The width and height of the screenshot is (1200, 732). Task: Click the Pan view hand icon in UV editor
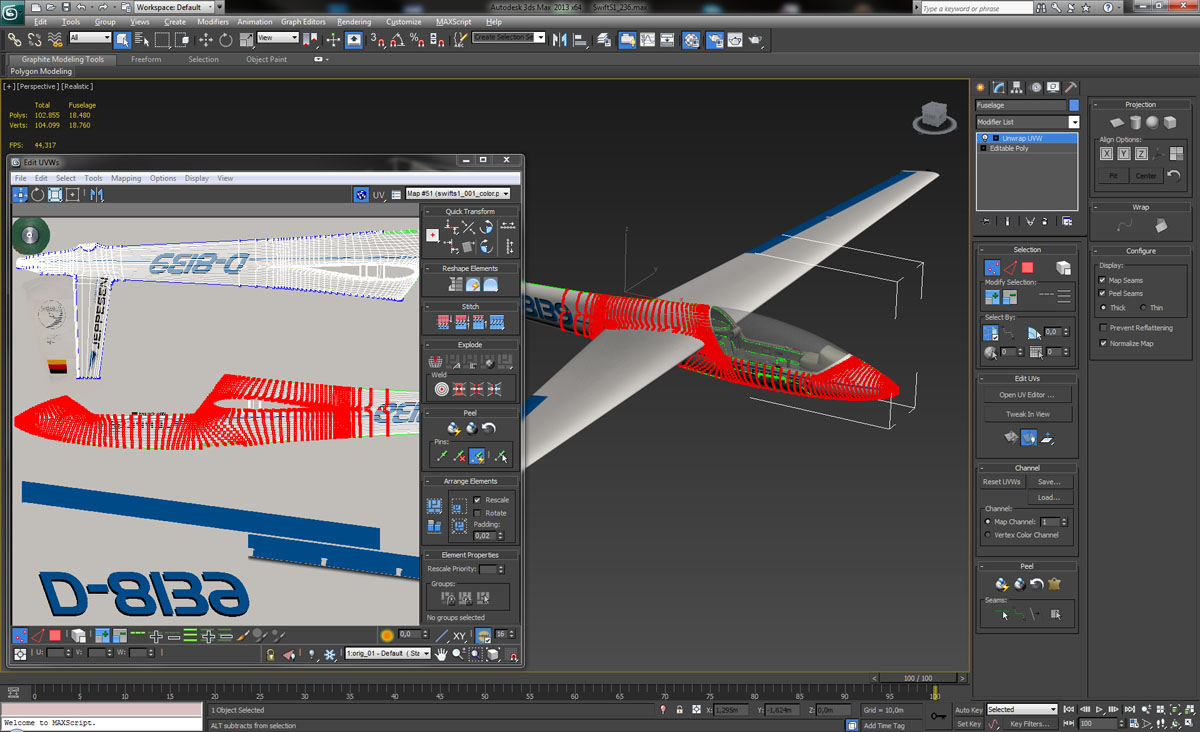point(440,654)
